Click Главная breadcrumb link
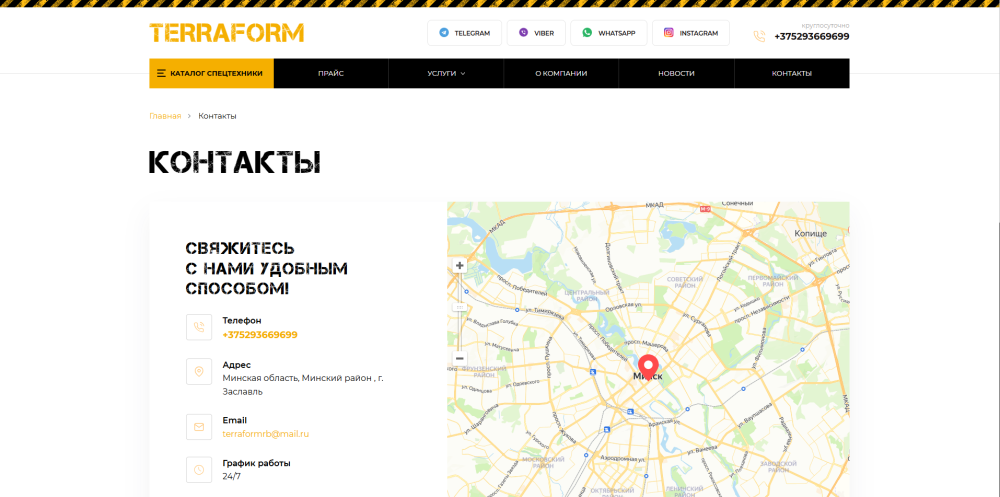1000x497 pixels. [x=165, y=116]
